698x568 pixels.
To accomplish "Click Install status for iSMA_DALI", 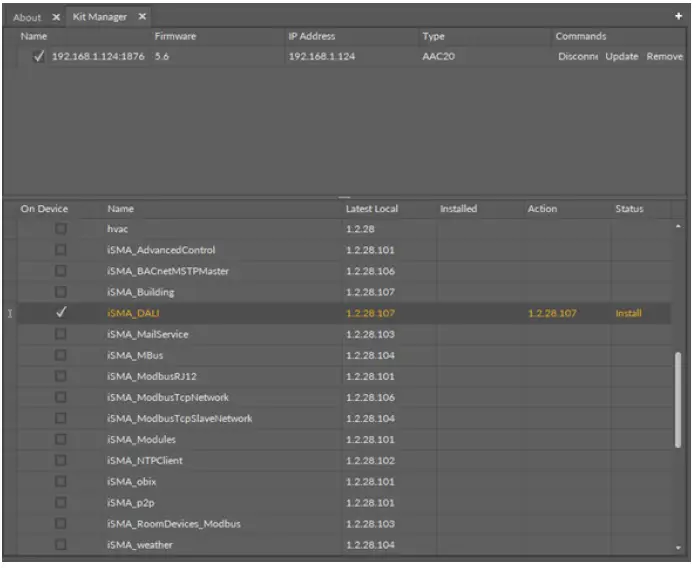I will [628, 313].
